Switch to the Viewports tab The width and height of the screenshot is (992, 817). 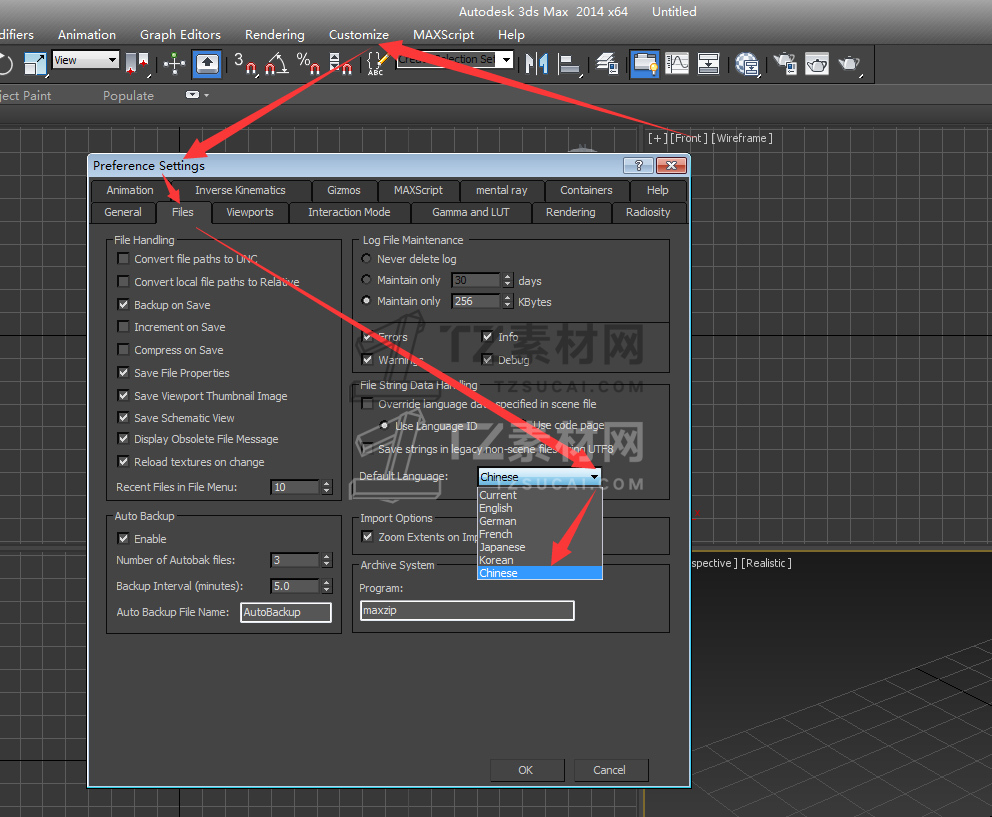250,212
